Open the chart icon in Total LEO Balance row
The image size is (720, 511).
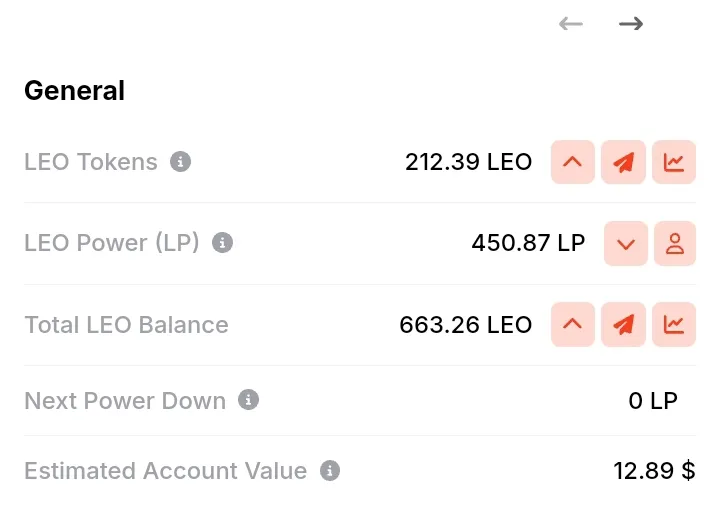[674, 325]
